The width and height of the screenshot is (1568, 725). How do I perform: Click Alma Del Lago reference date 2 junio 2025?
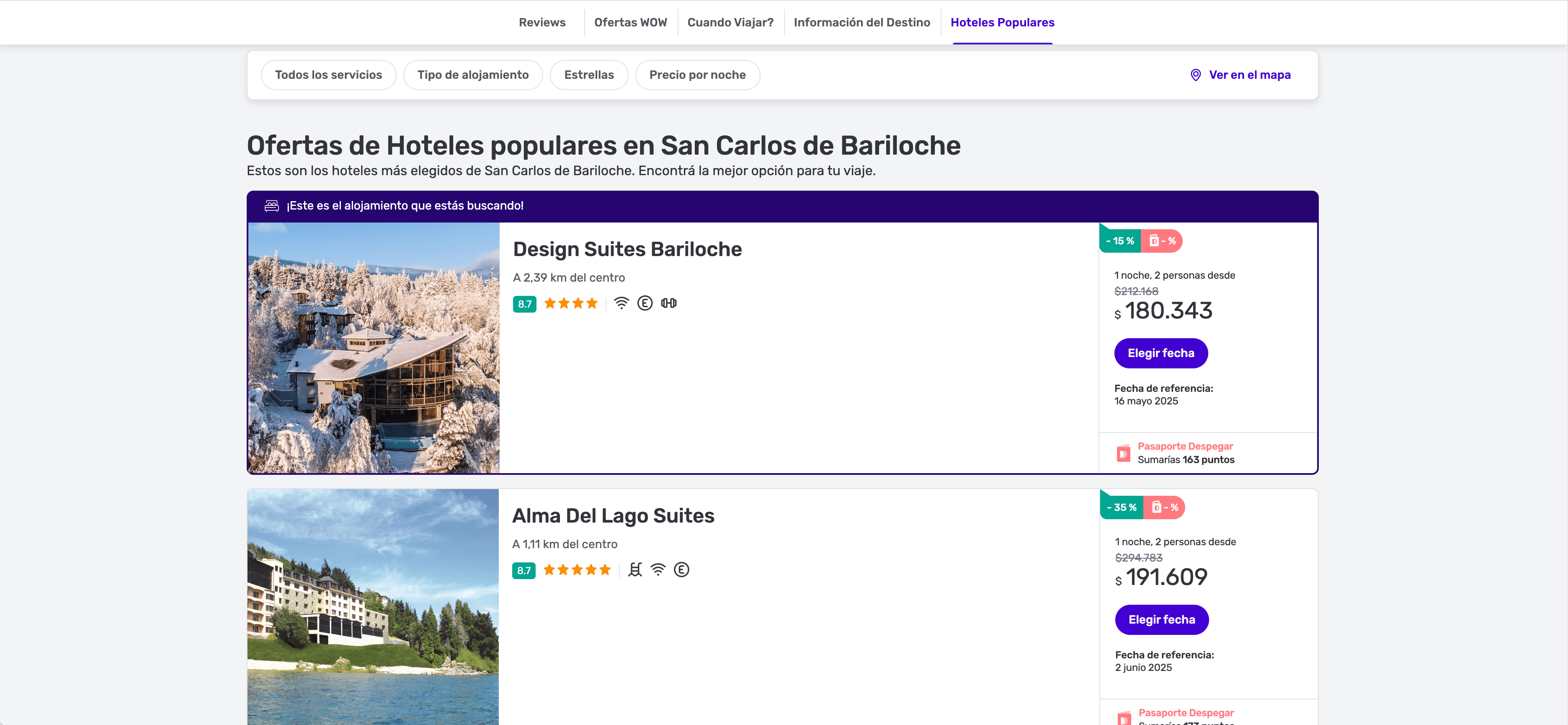(x=1143, y=668)
